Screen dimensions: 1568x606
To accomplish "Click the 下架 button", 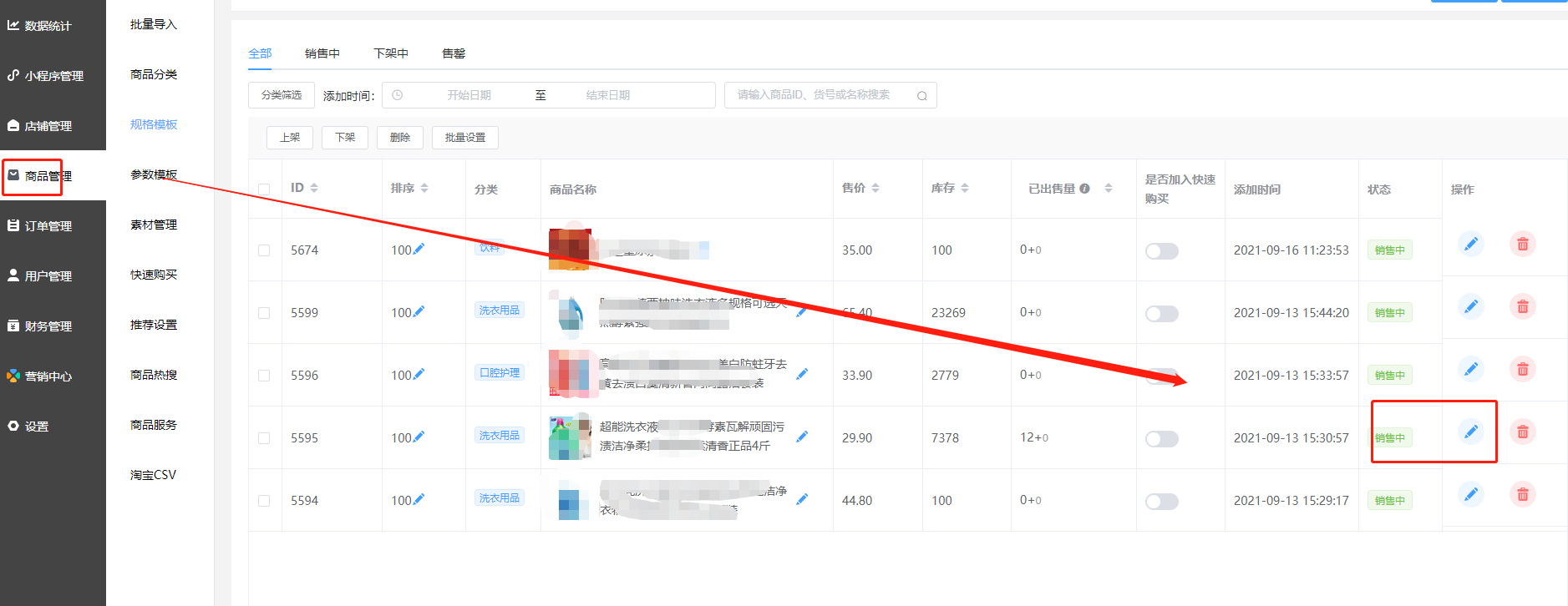I will pyautogui.click(x=345, y=138).
